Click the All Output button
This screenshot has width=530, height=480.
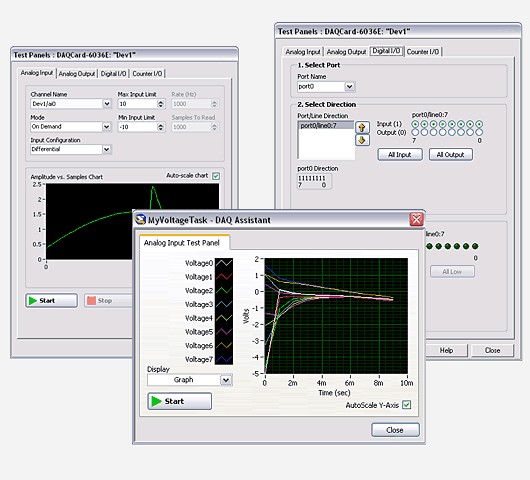[x=451, y=155]
